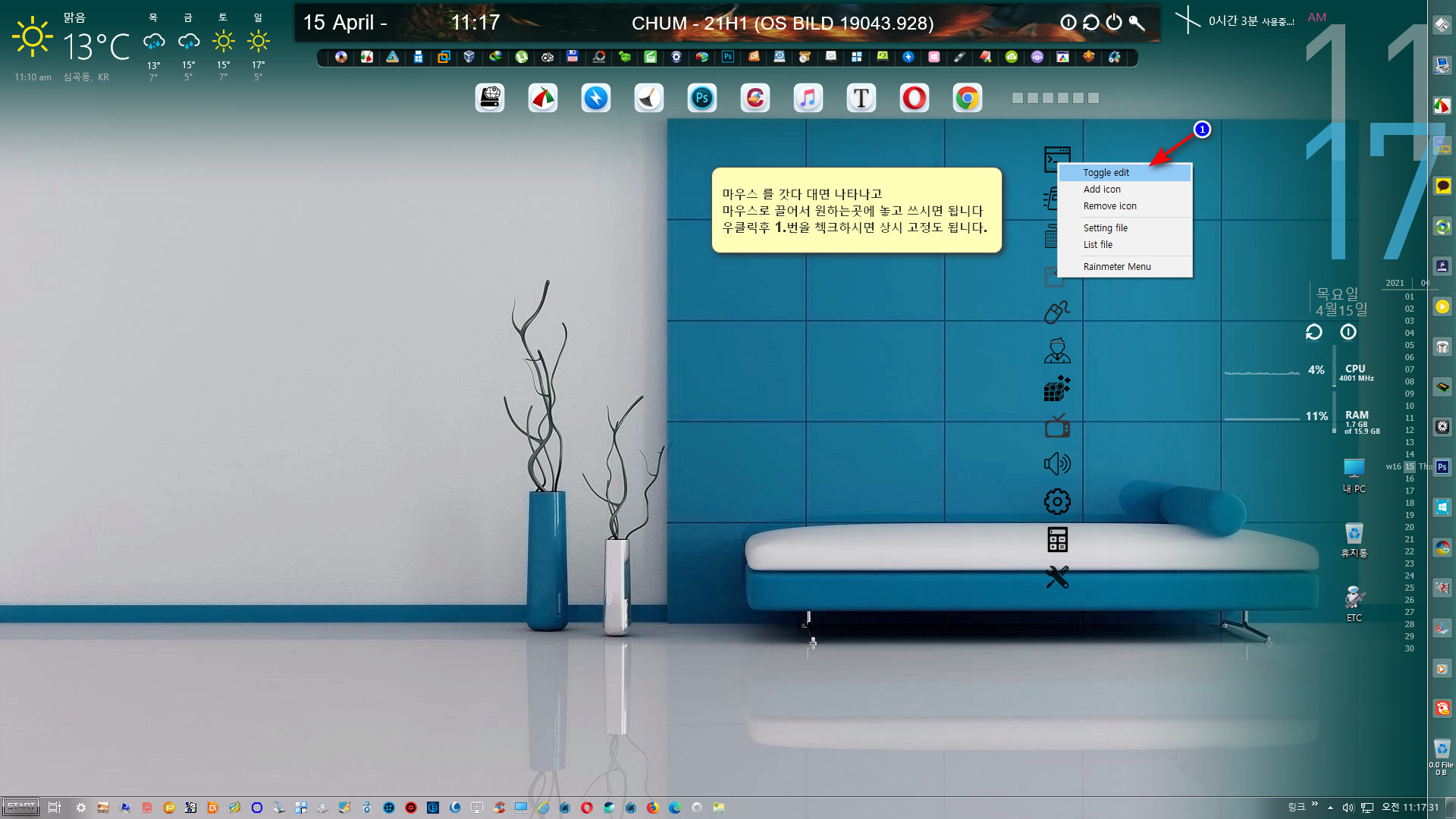The height and width of the screenshot is (819, 1456).
Task: Open Opera from the large dock
Action: [915, 98]
